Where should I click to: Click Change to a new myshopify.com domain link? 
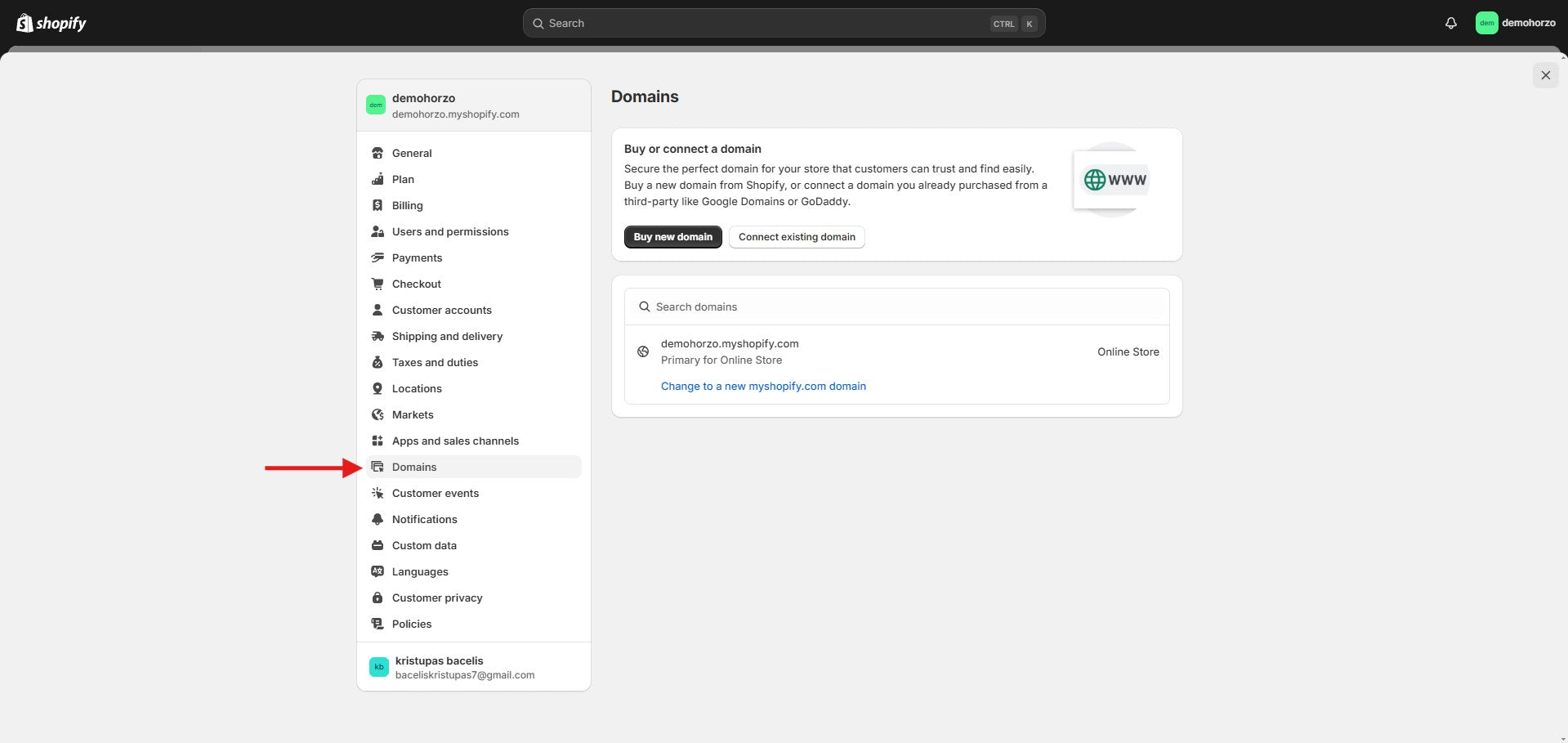(x=763, y=386)
